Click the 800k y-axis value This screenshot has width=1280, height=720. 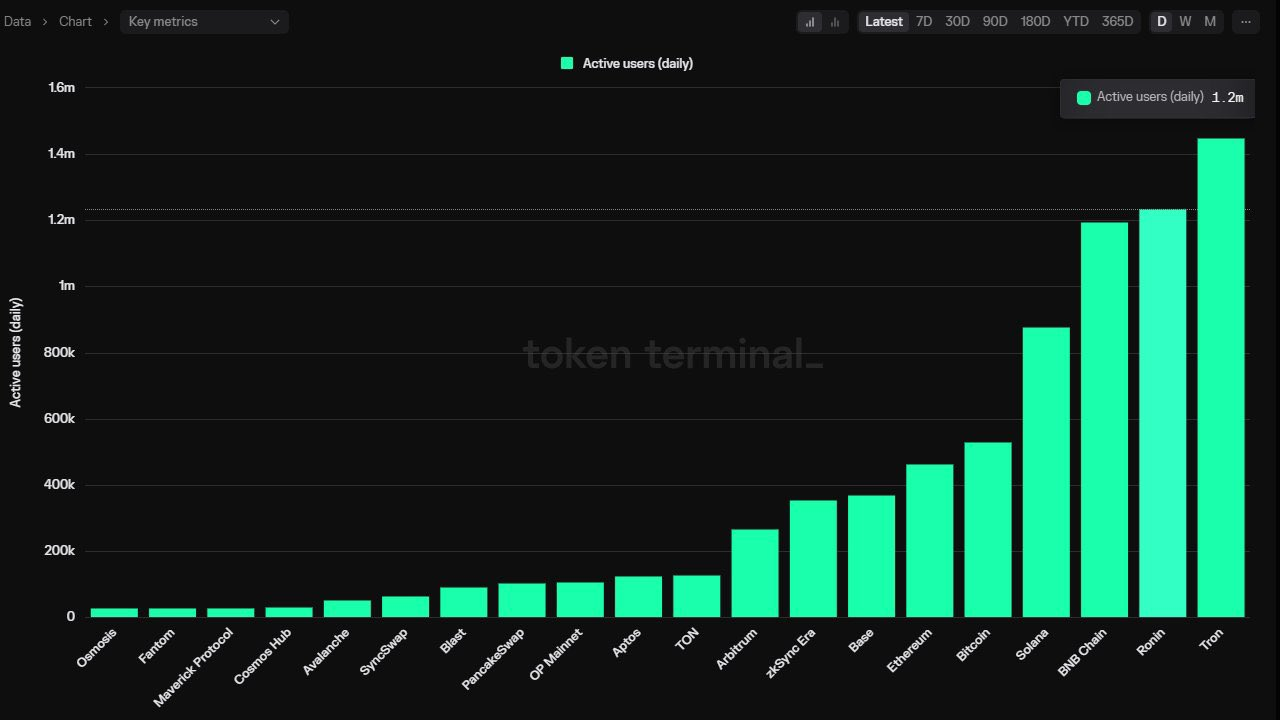pyautogui.click(x=60, y=353)
